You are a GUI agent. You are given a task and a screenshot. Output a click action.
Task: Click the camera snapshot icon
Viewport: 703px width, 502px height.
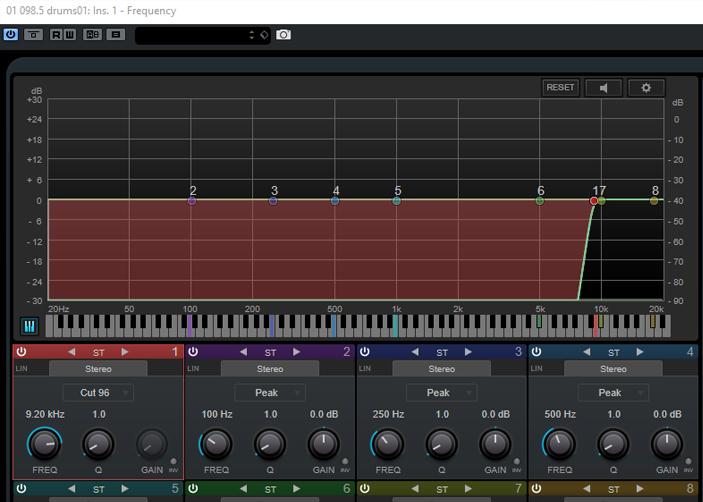283,34
